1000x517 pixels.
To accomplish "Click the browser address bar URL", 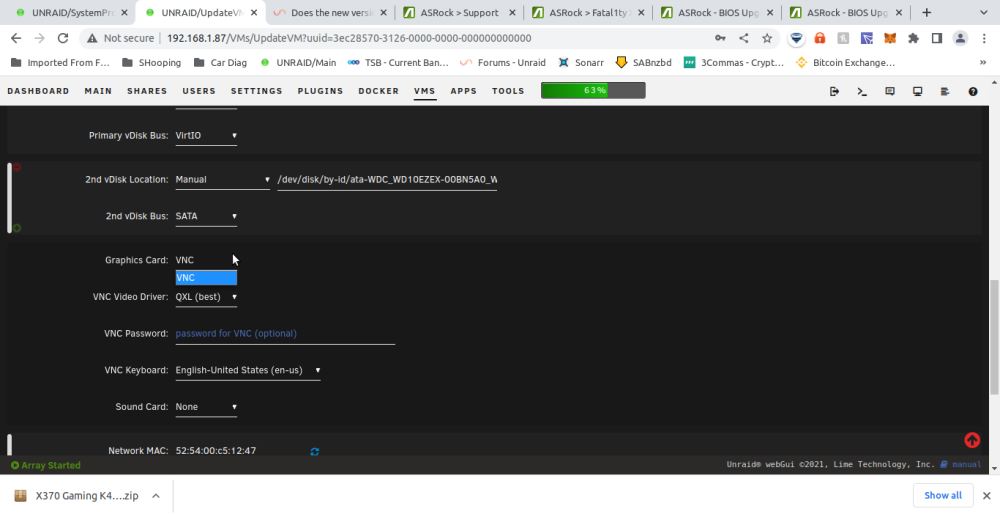I will pos(349,38).
